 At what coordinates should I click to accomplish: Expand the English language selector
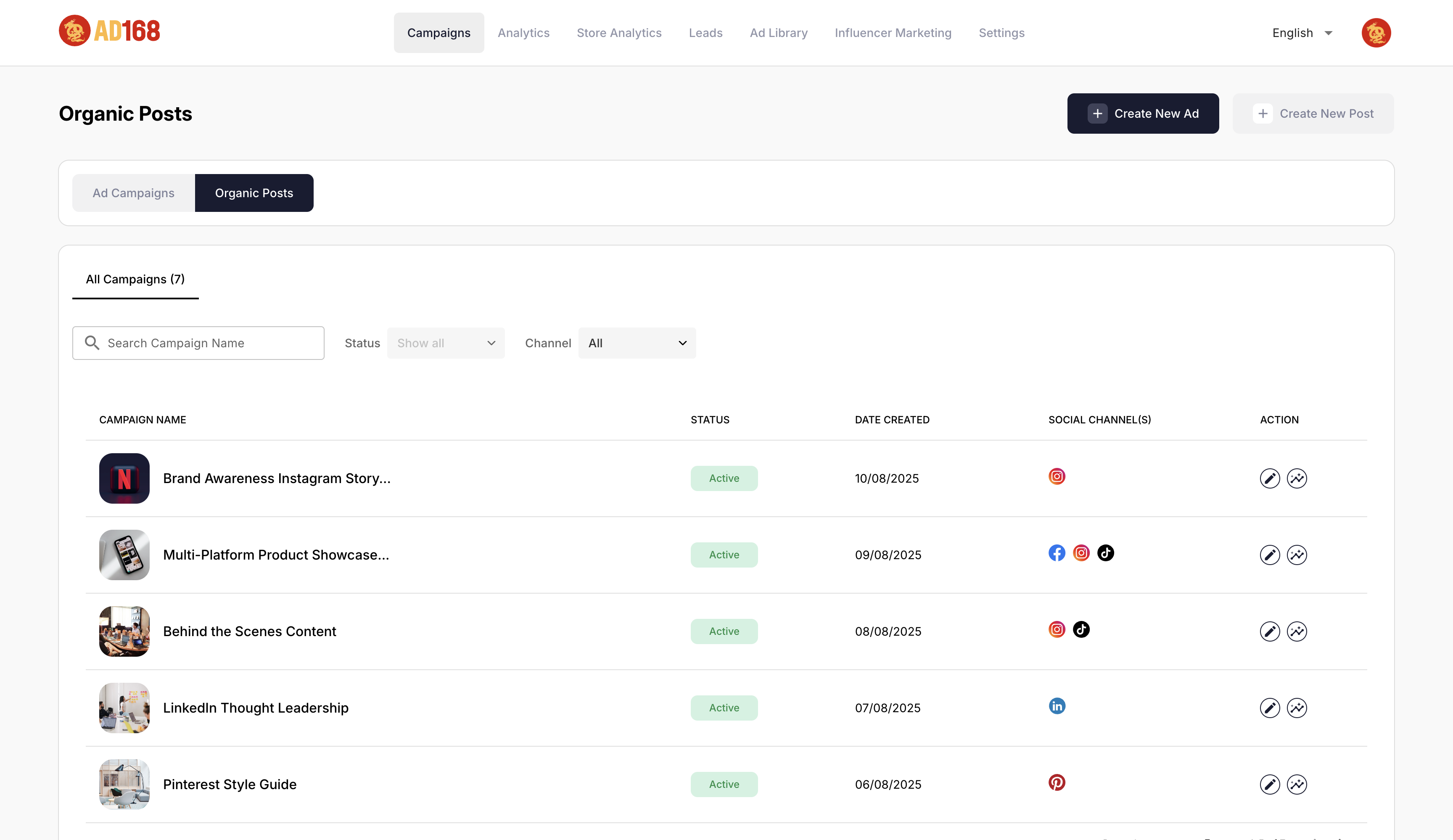coord(1302,33)
